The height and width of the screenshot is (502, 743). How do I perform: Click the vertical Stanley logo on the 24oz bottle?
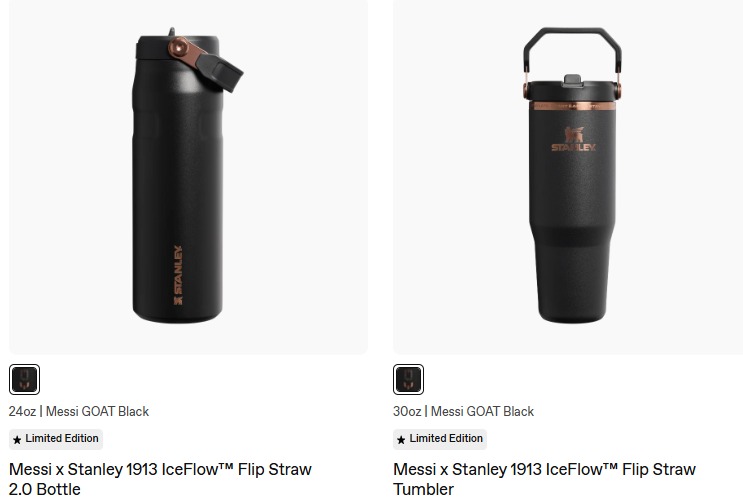177,273
